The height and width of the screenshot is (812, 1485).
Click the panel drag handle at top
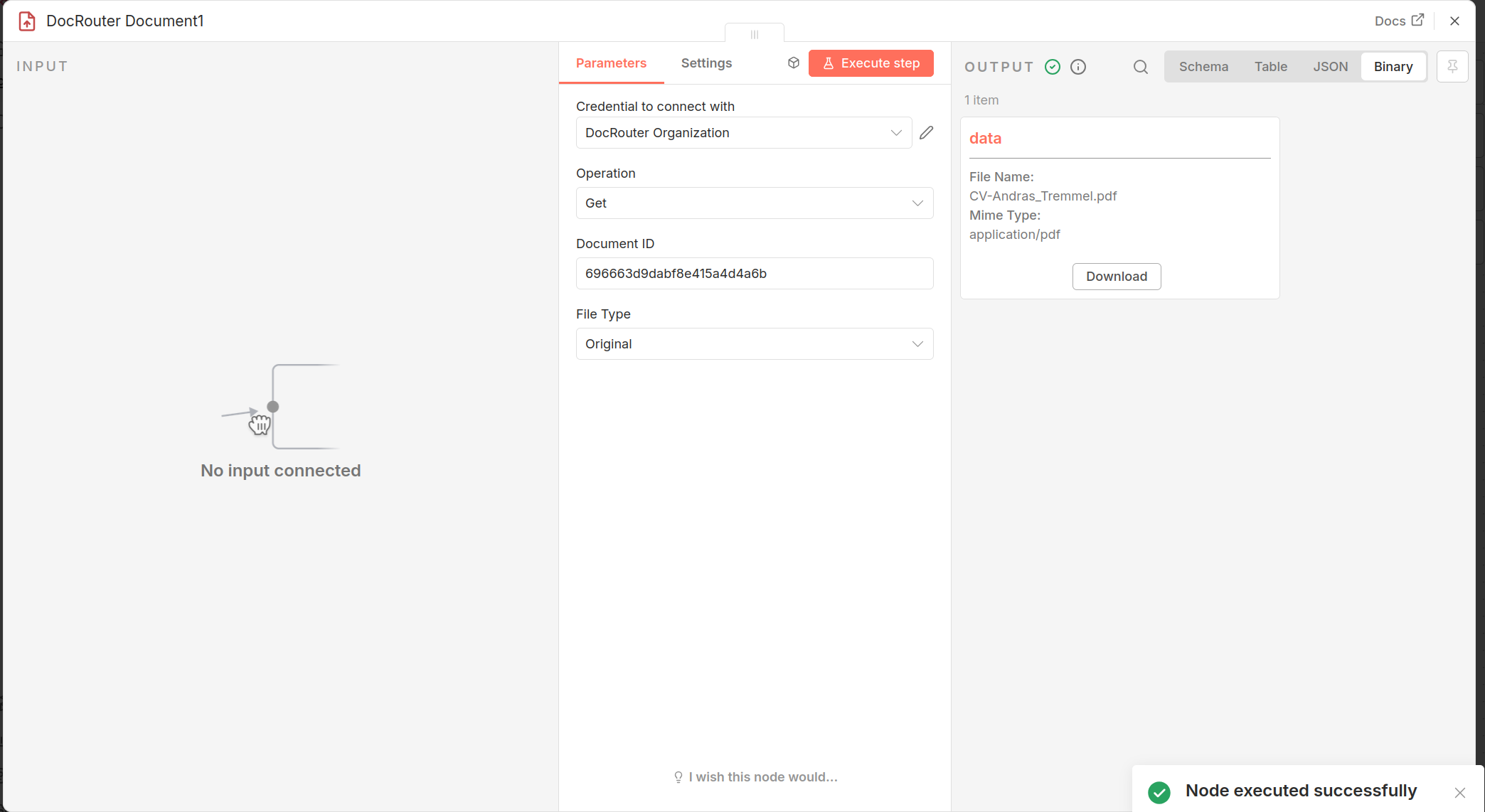click(x=754, y=34)
